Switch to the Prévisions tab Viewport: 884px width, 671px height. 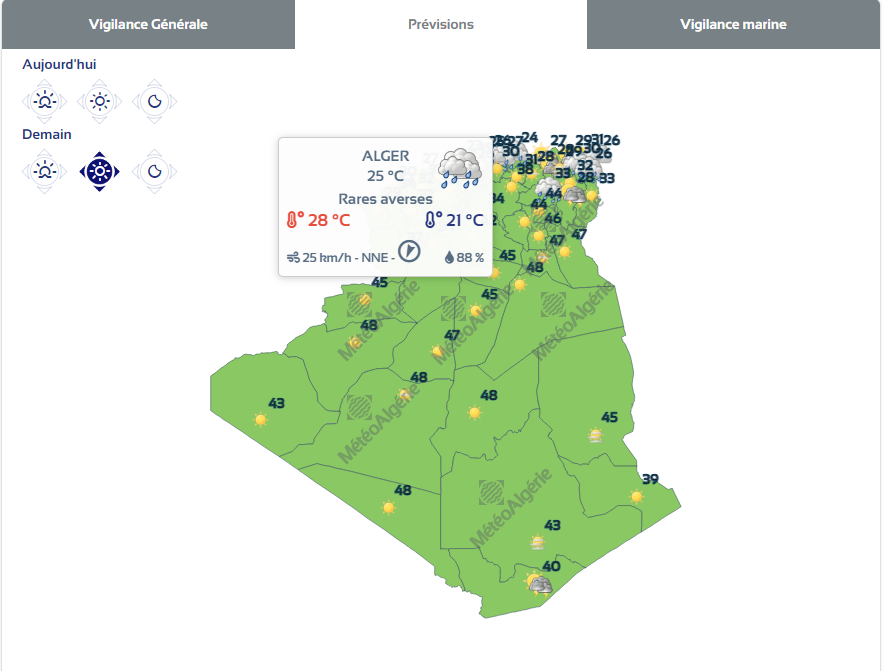441,24
